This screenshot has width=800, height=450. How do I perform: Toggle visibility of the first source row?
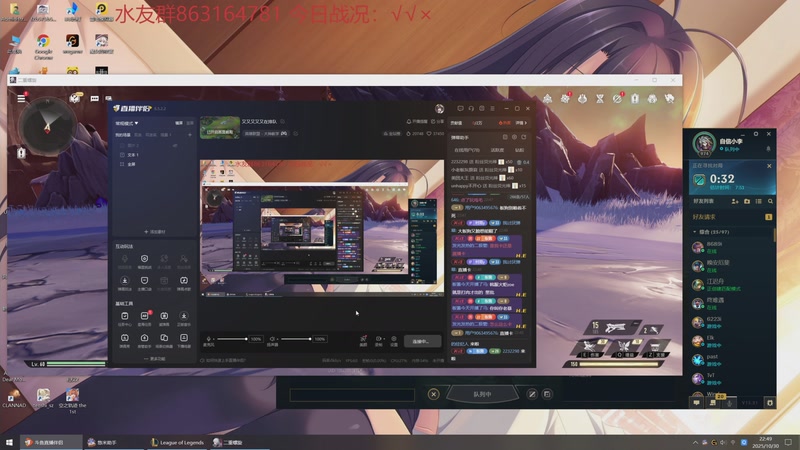pyautogui.click(x=175, y=145)
